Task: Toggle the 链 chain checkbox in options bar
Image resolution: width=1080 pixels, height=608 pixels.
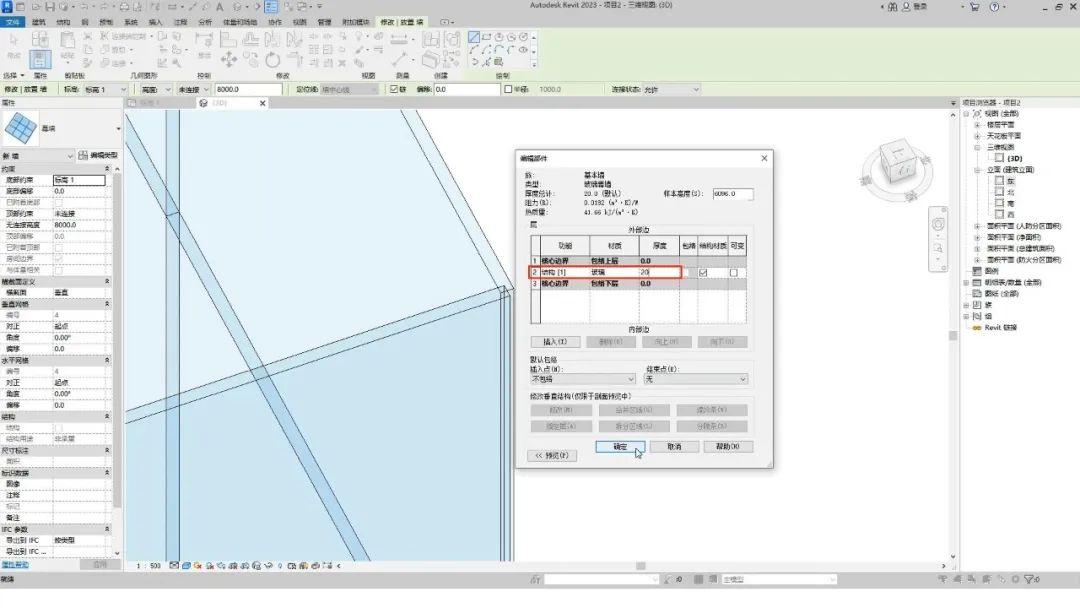Action: pos(392,89)
